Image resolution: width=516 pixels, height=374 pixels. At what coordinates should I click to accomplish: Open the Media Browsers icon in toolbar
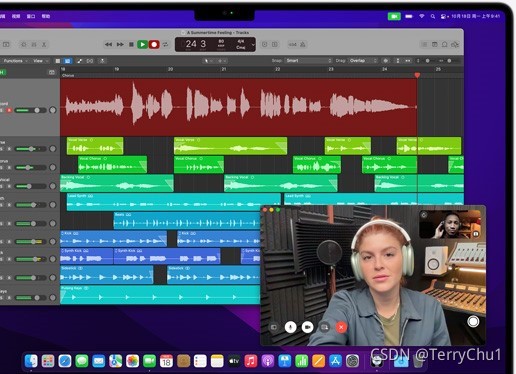click(455, 44)
